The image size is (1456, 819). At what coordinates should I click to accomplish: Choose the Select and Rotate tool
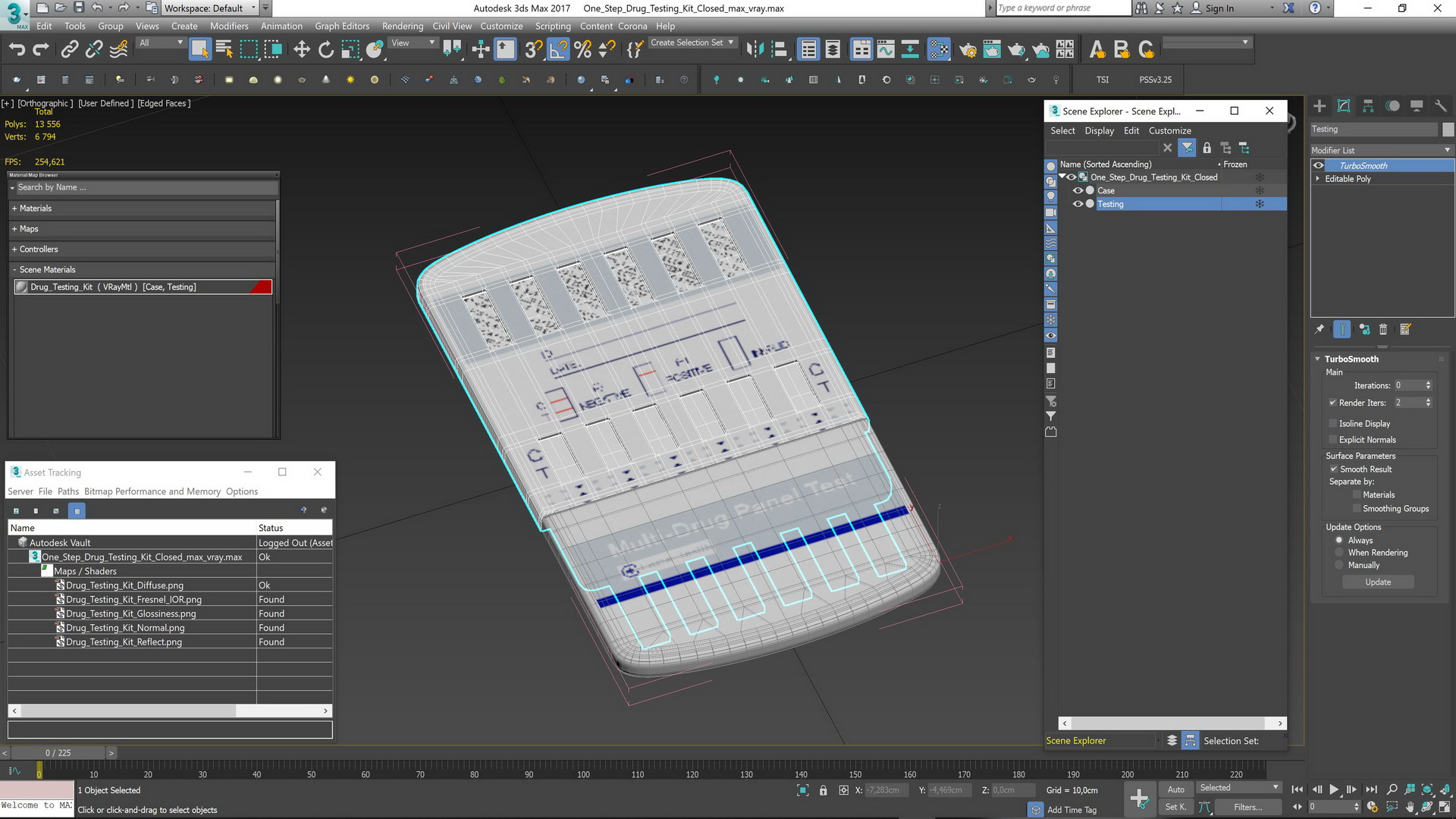326,50
